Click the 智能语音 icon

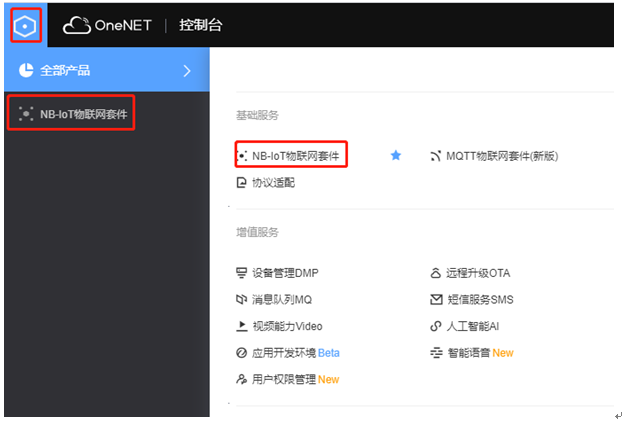pos(436,353)
